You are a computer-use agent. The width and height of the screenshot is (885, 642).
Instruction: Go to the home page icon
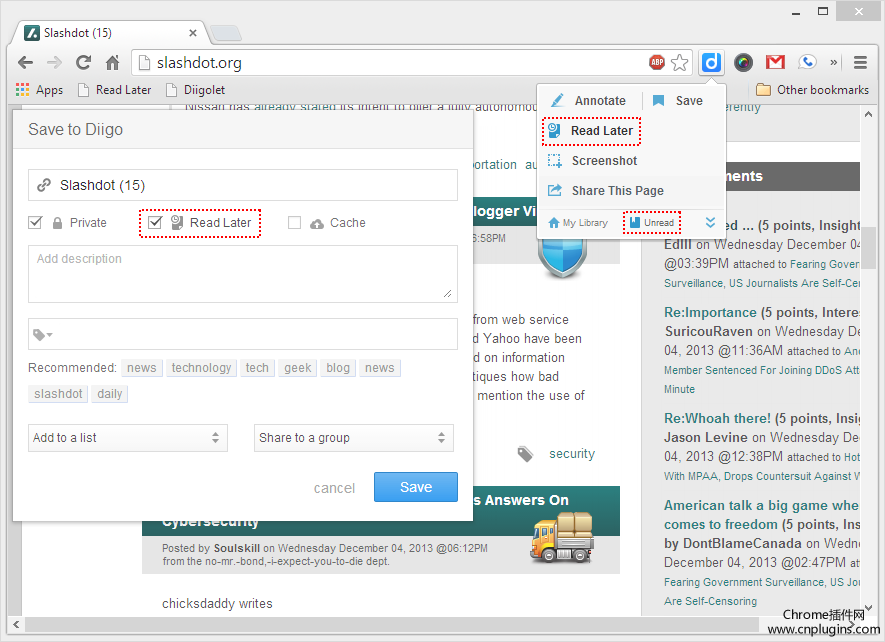pyautogui.click(x=112, y=62)
